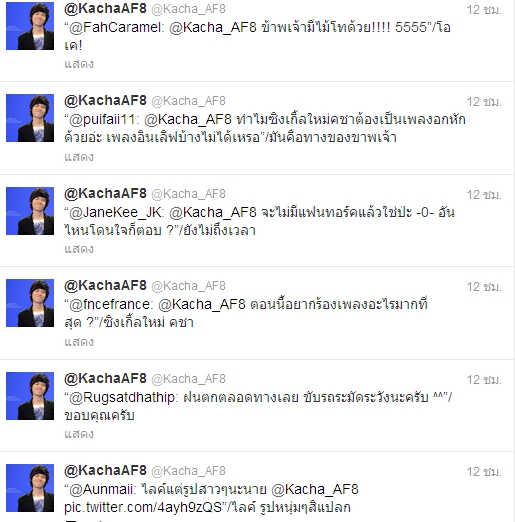Open avatar of the puifaii11 reply tweet
The width and height of the screenshot is (515, 522).
30,118
